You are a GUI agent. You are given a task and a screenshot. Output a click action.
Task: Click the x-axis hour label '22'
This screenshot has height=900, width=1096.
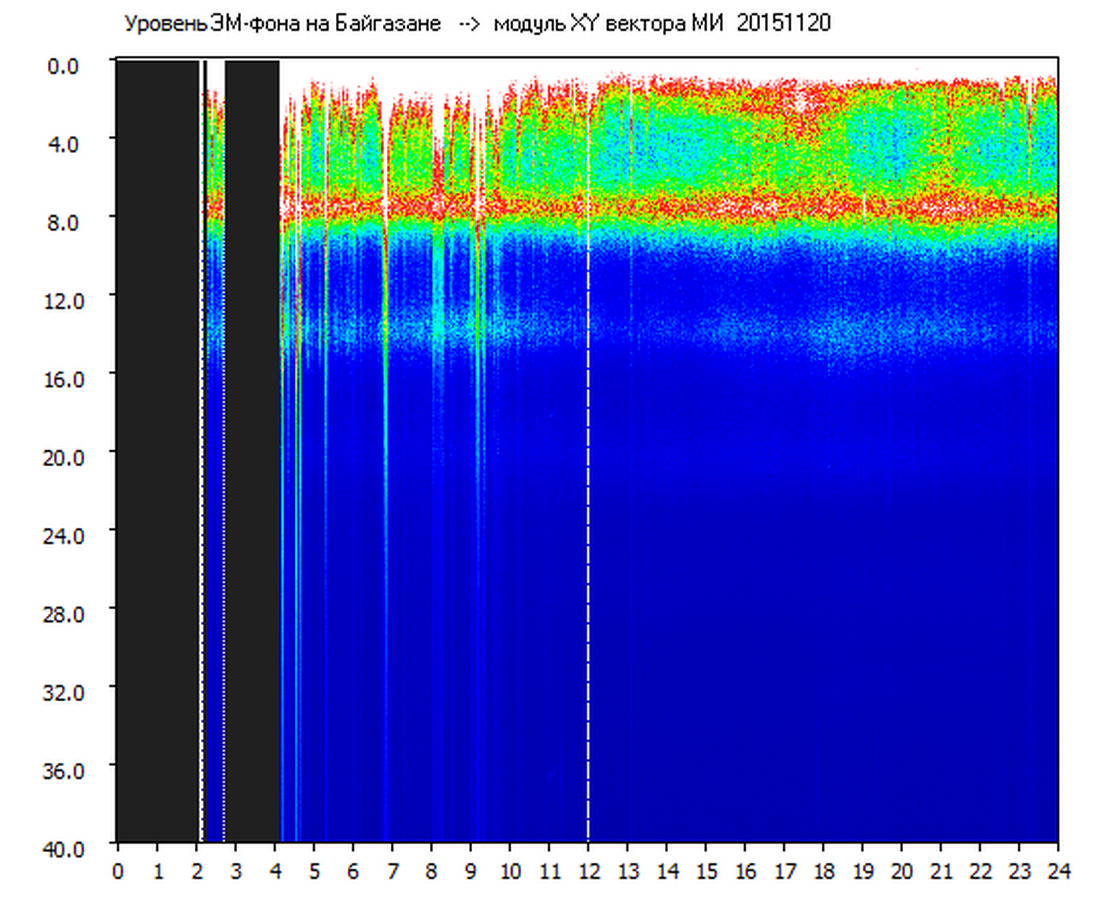coord(980,871)
